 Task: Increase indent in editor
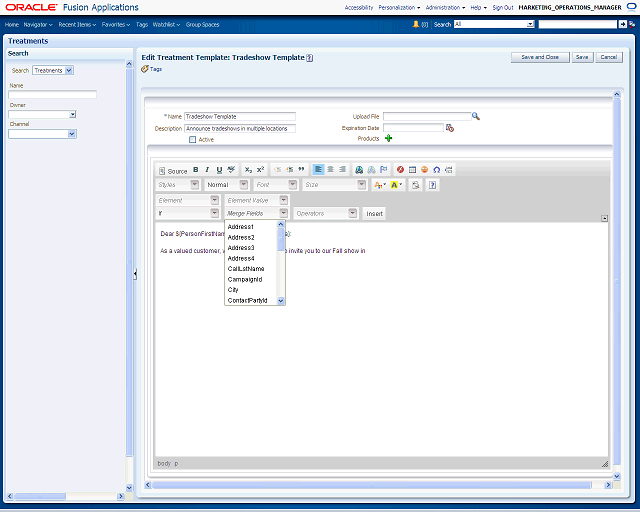(289, 170)
